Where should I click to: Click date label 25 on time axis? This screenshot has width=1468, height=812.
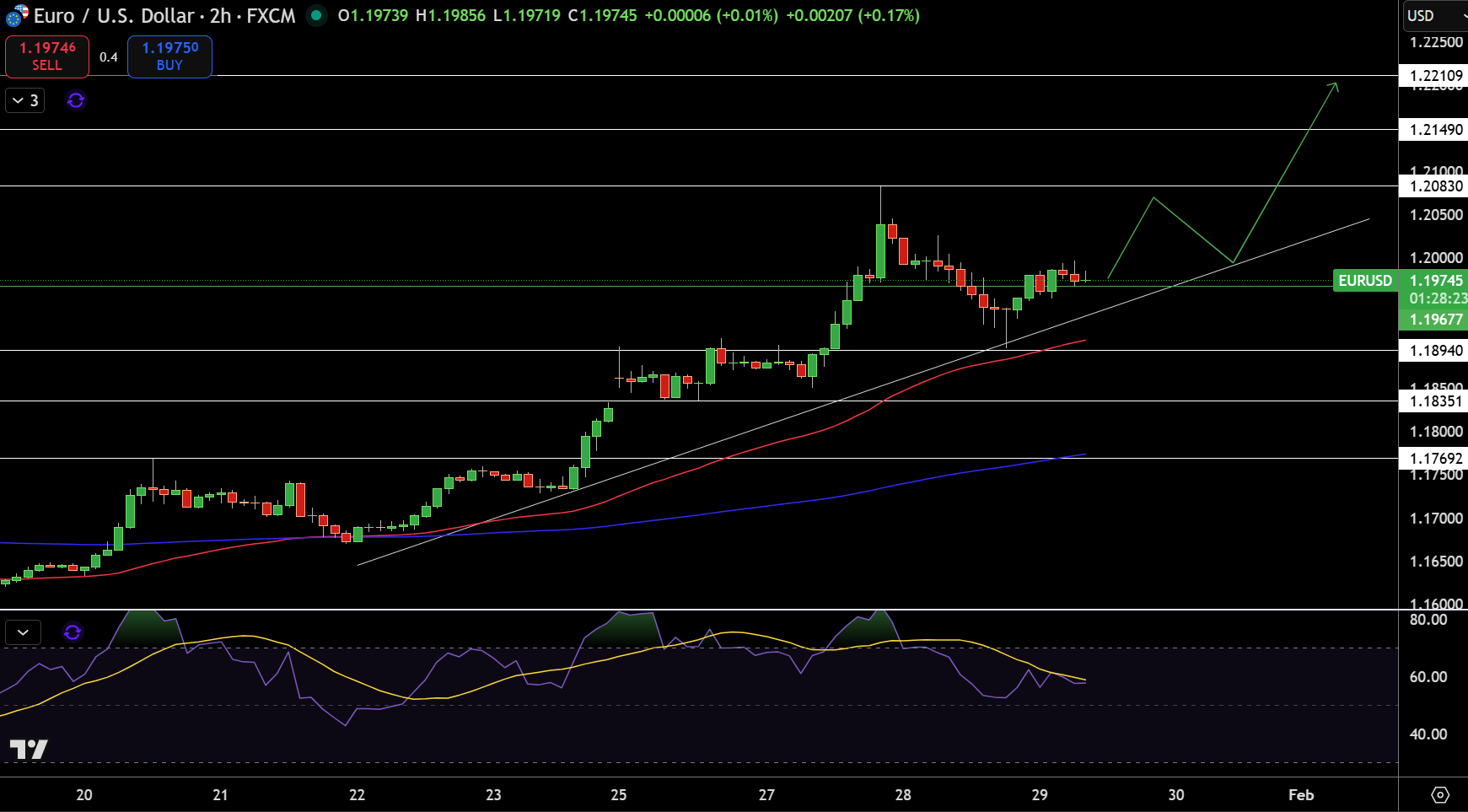(x=619, y=794)
